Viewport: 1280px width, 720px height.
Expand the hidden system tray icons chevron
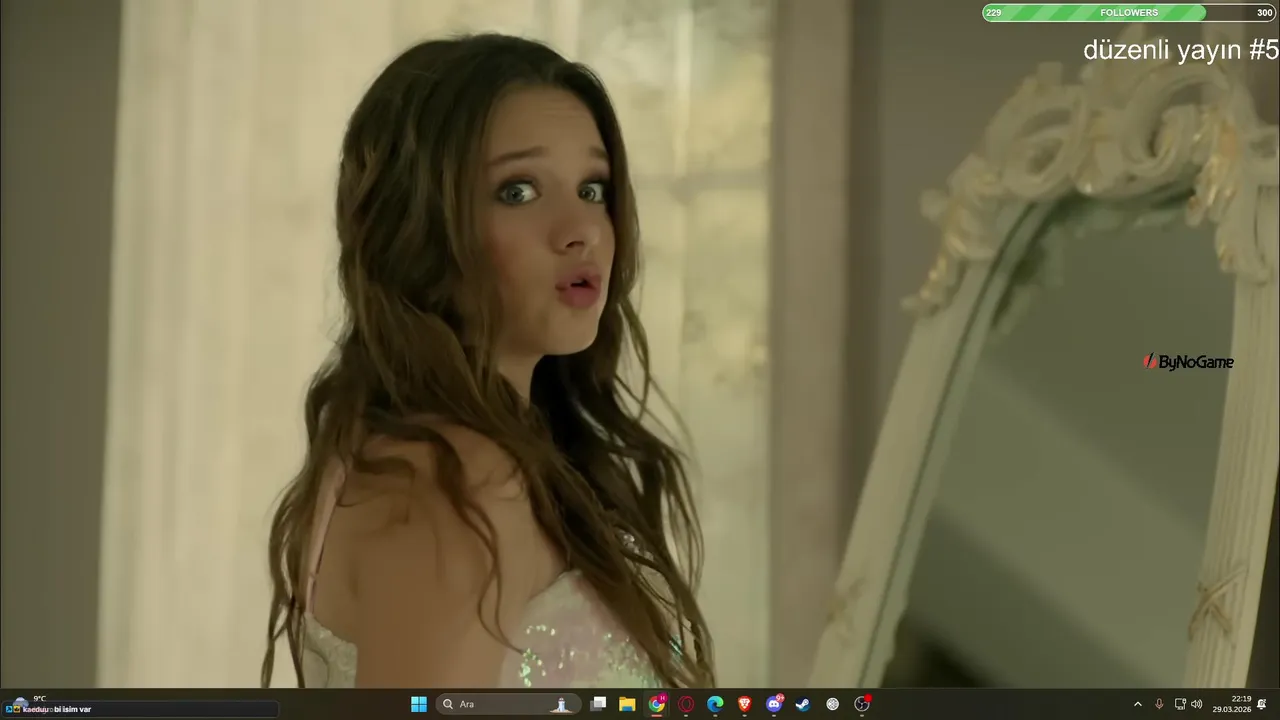1137,704
